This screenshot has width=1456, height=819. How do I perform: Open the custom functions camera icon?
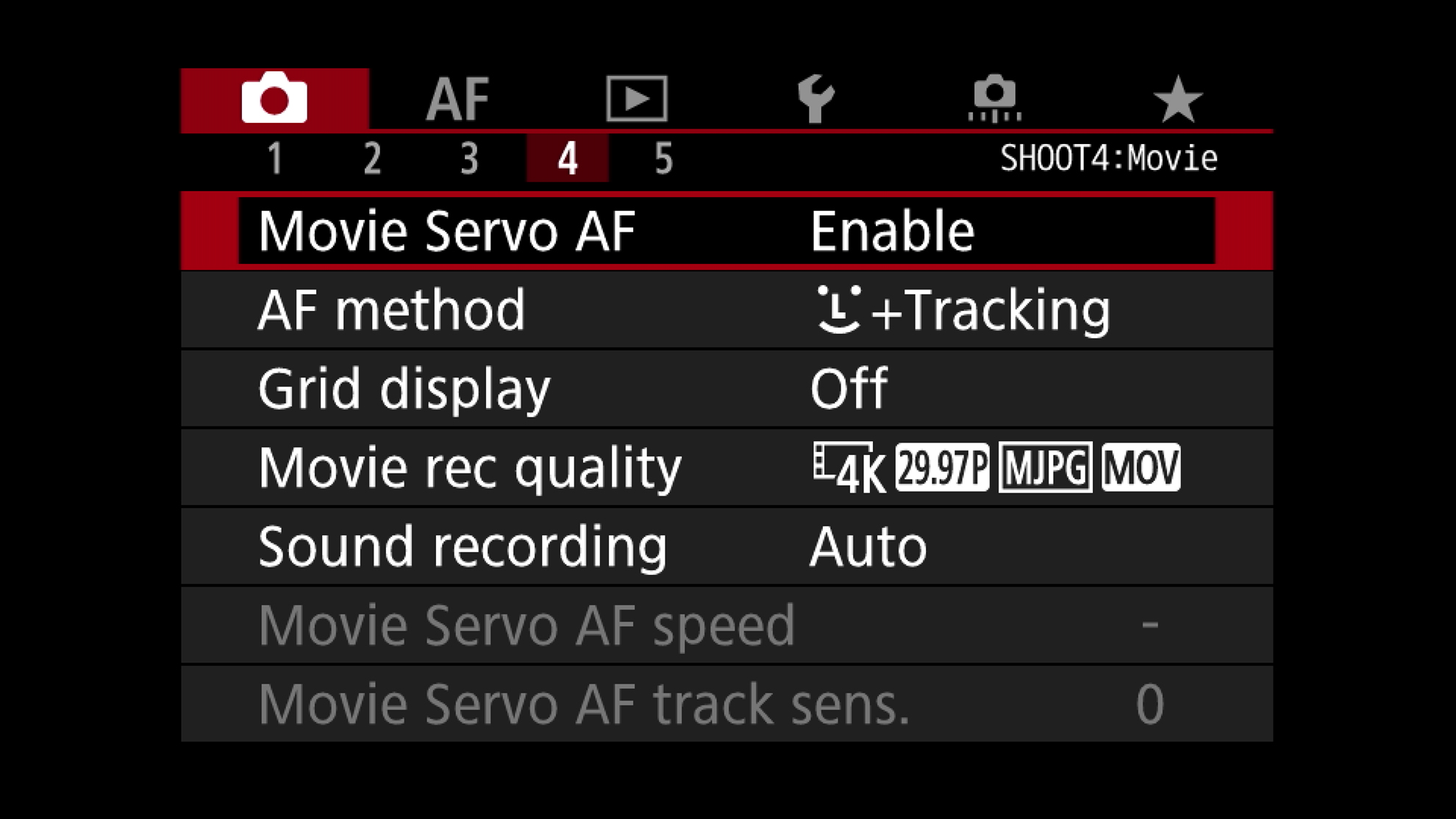tap(995, 99)
